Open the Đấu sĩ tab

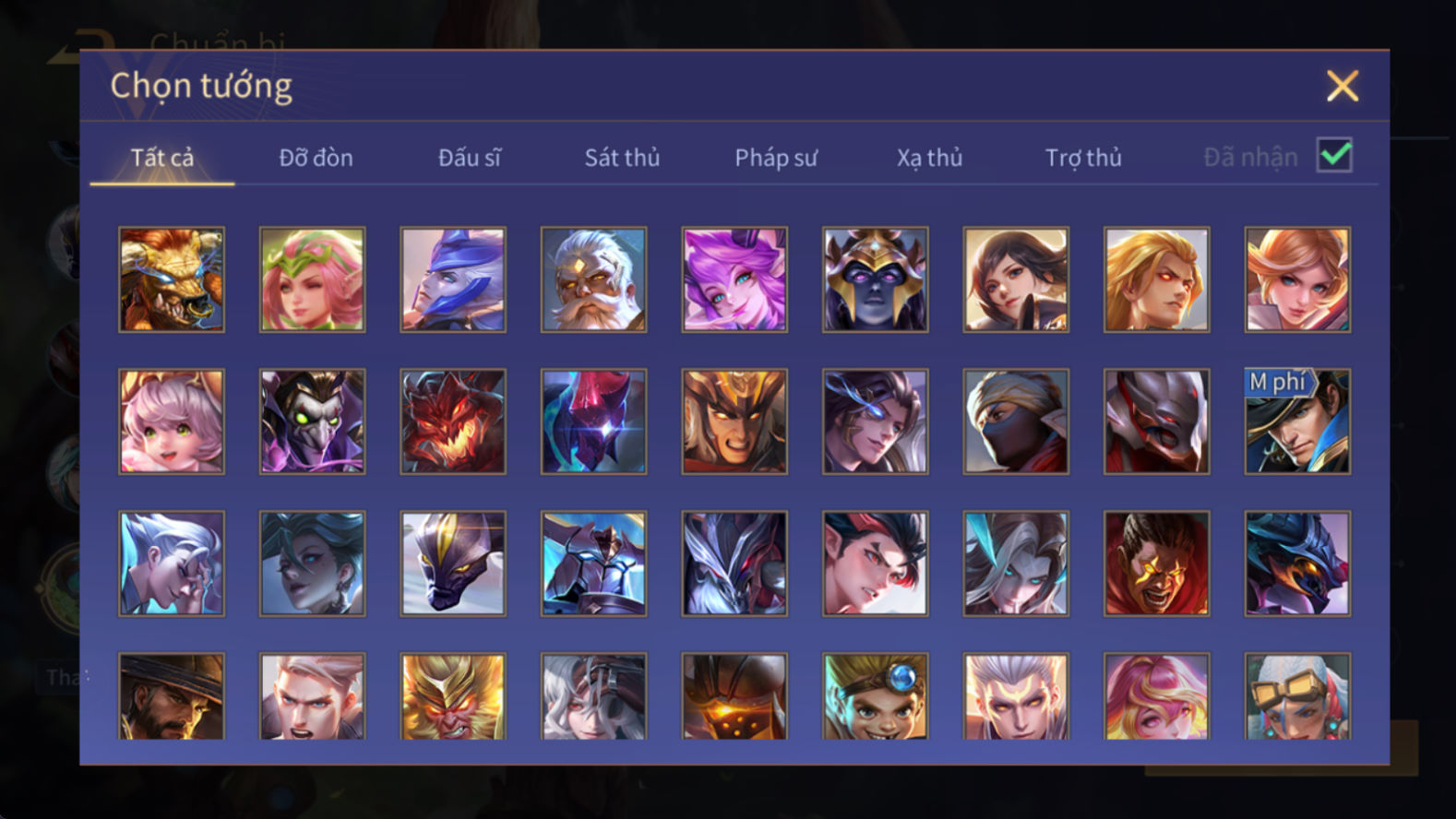coord(469,158)
